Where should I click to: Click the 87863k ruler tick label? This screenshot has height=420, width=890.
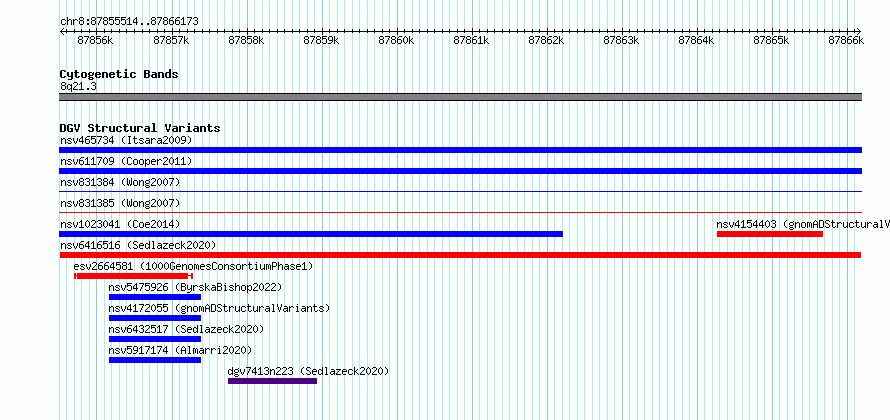622,40
